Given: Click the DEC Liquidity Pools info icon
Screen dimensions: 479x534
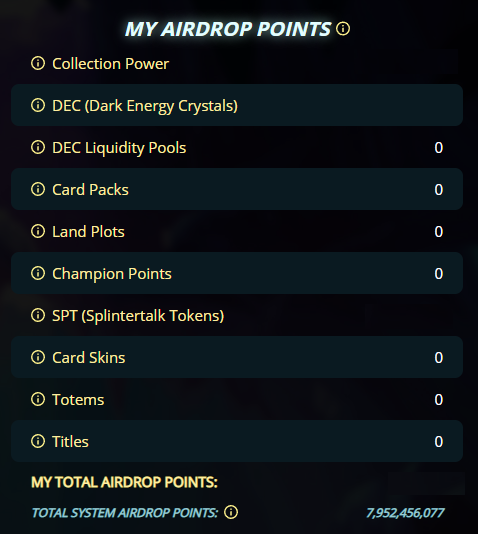Looking at the screenshot, I should (x=38, y=147).
